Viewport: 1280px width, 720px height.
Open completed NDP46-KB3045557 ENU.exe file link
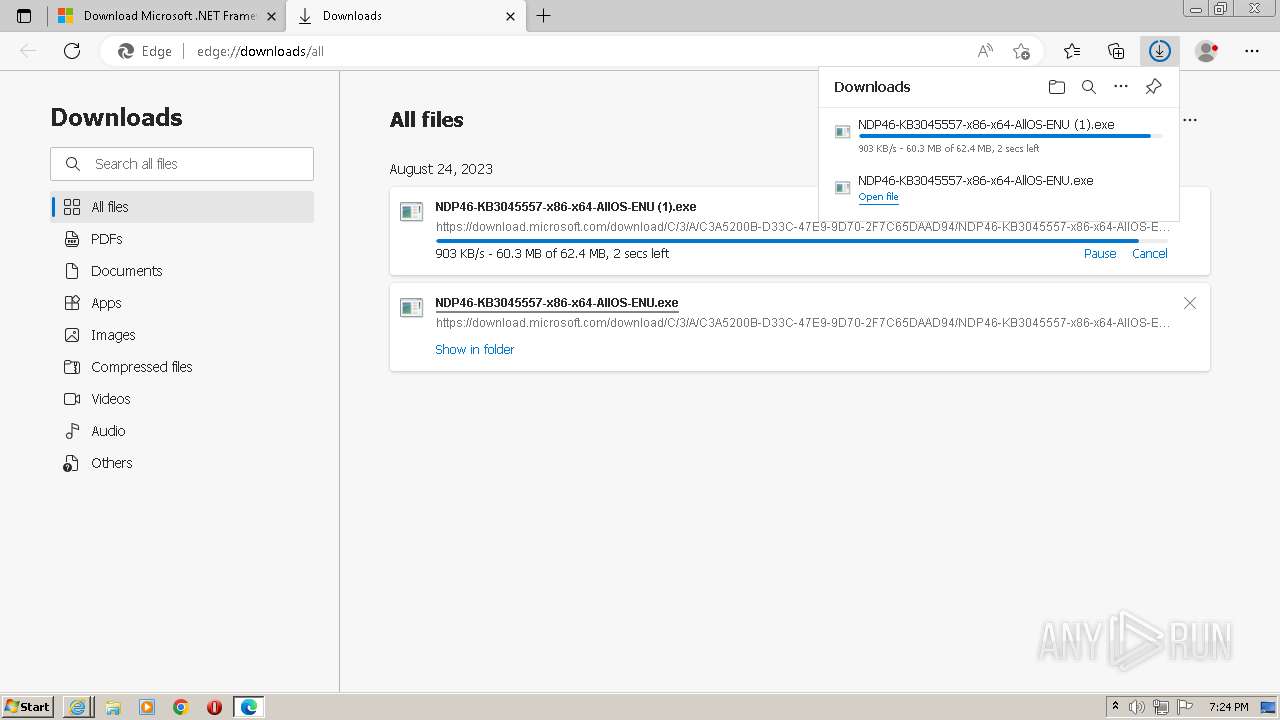click(557, 303)
